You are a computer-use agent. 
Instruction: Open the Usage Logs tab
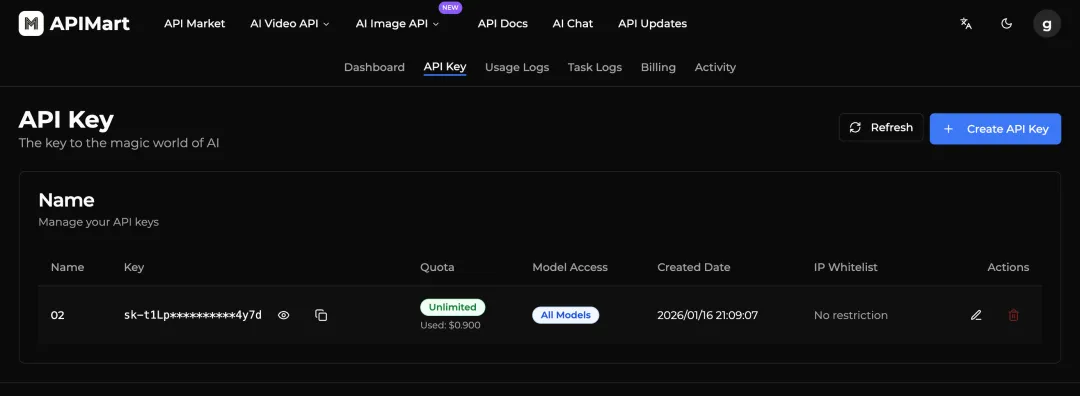click(517, 67)
